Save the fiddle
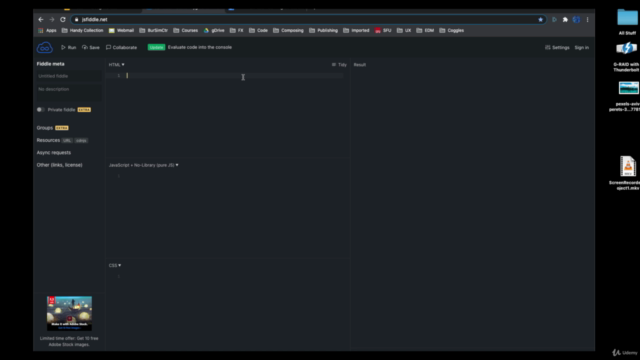This screenshot has width=640, height=360. (x=91, y=47)
